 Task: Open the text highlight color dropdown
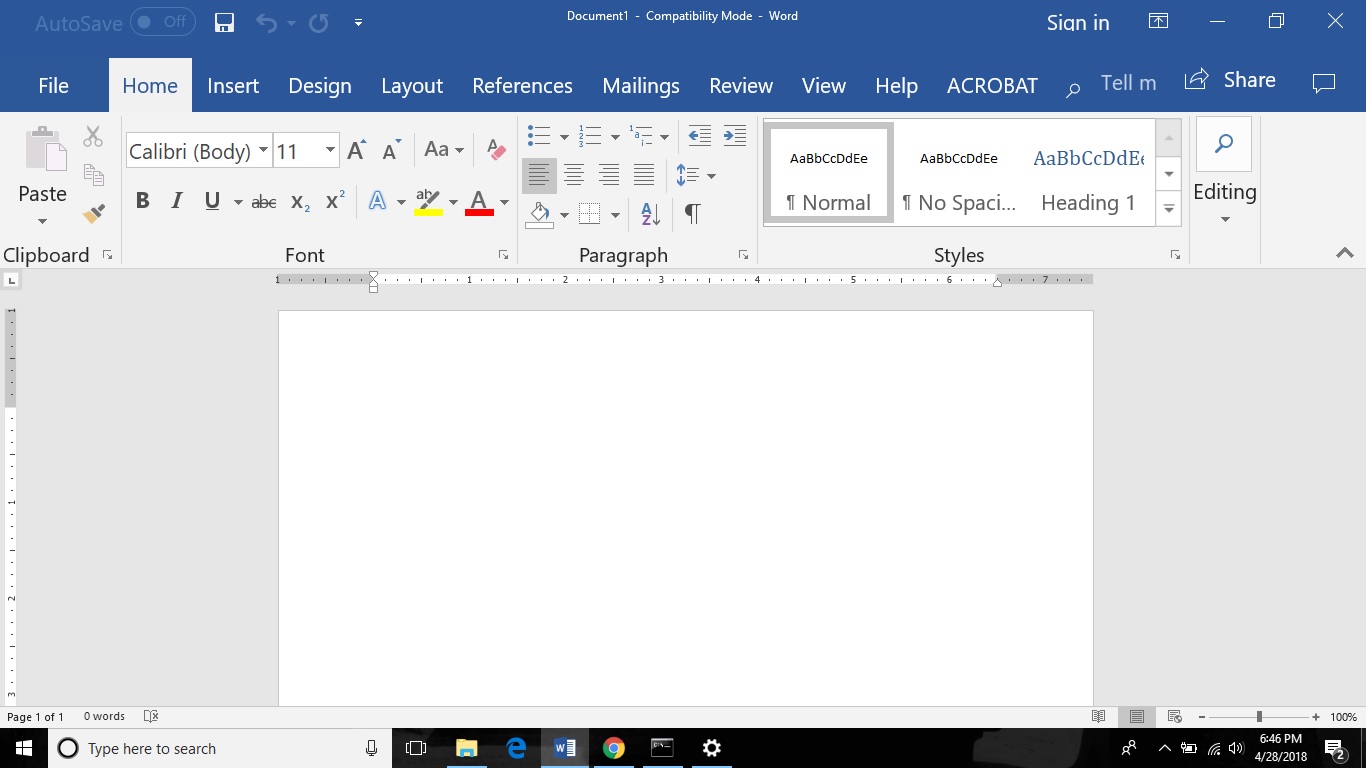pos(453,201)
